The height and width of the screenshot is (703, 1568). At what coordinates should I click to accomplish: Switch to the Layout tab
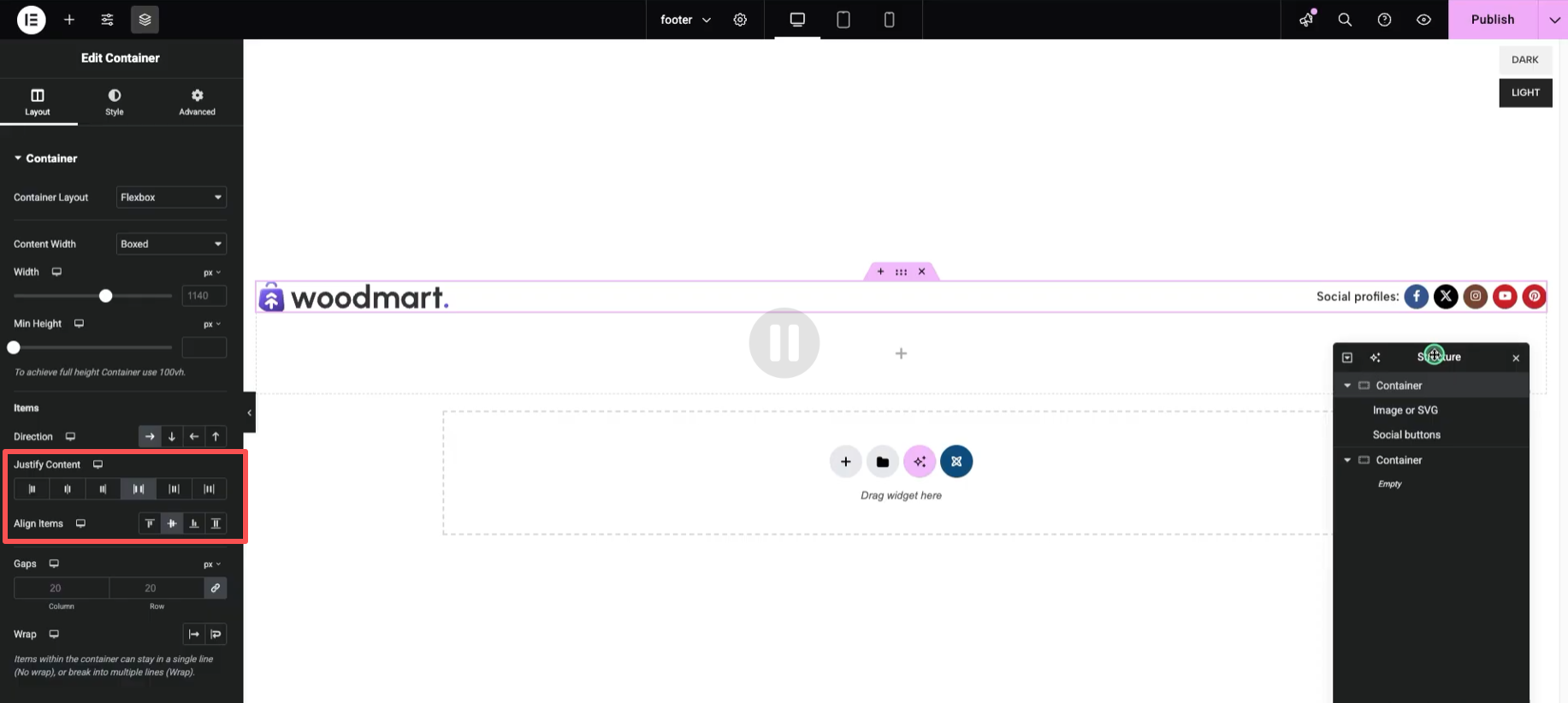[38, 102]
